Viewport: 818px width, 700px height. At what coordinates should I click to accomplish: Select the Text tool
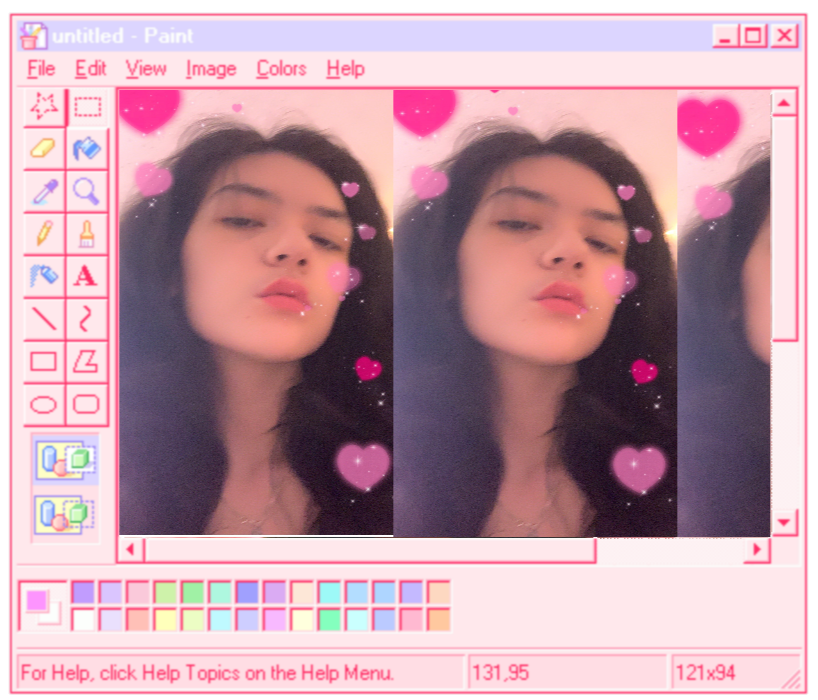coord(88,276)
